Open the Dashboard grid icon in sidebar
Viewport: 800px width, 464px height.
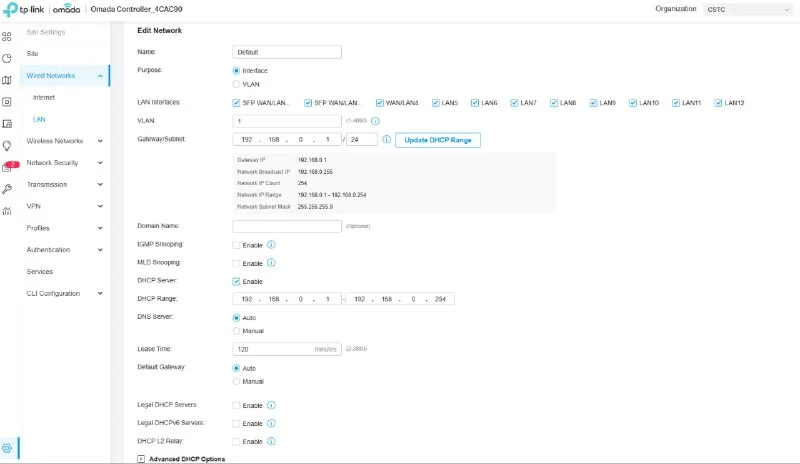(x=7, y=36)
